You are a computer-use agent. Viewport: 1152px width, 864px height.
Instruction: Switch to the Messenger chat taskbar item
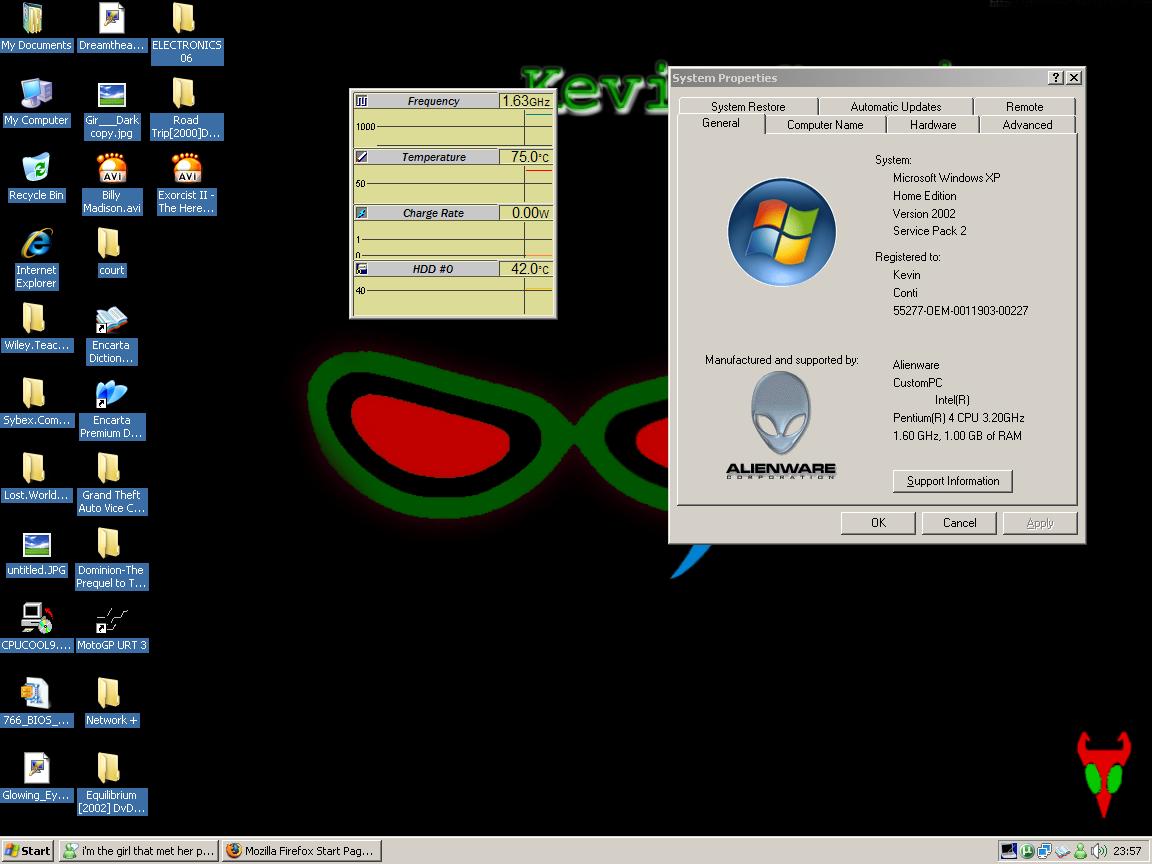(x=138, y=851)
